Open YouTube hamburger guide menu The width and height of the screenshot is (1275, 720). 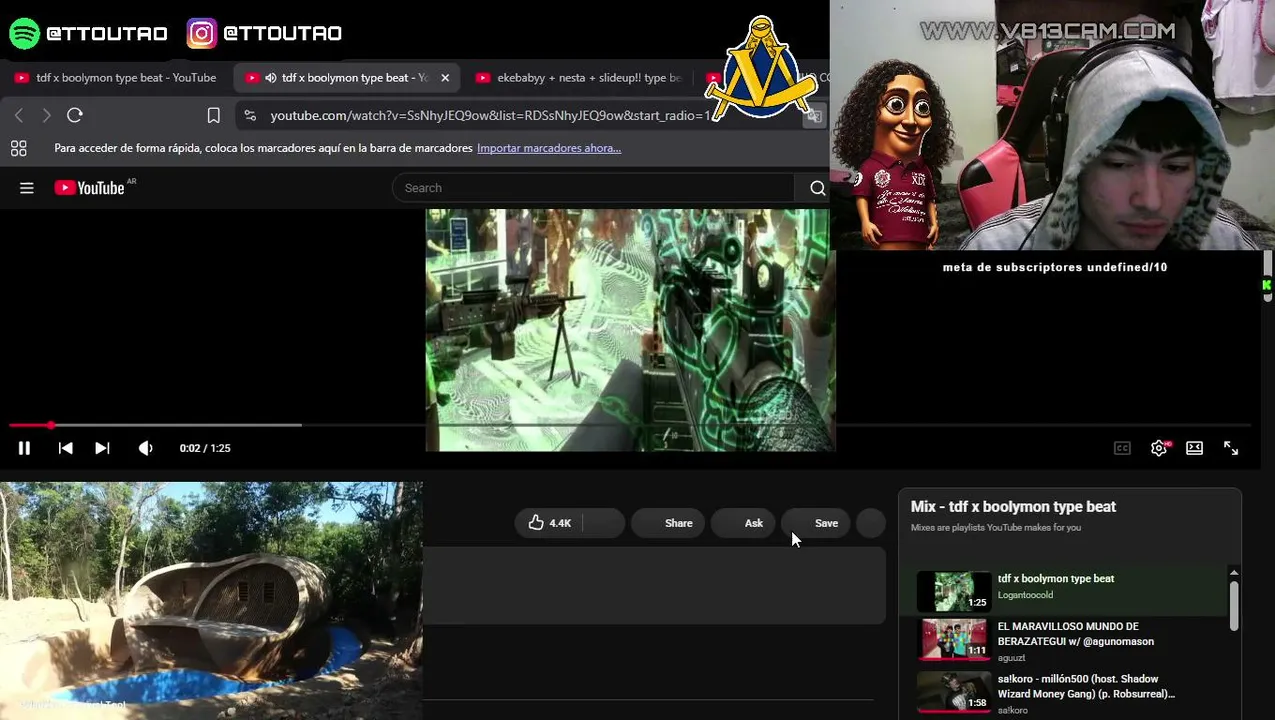pyautogui.click(x=27, y=188)
